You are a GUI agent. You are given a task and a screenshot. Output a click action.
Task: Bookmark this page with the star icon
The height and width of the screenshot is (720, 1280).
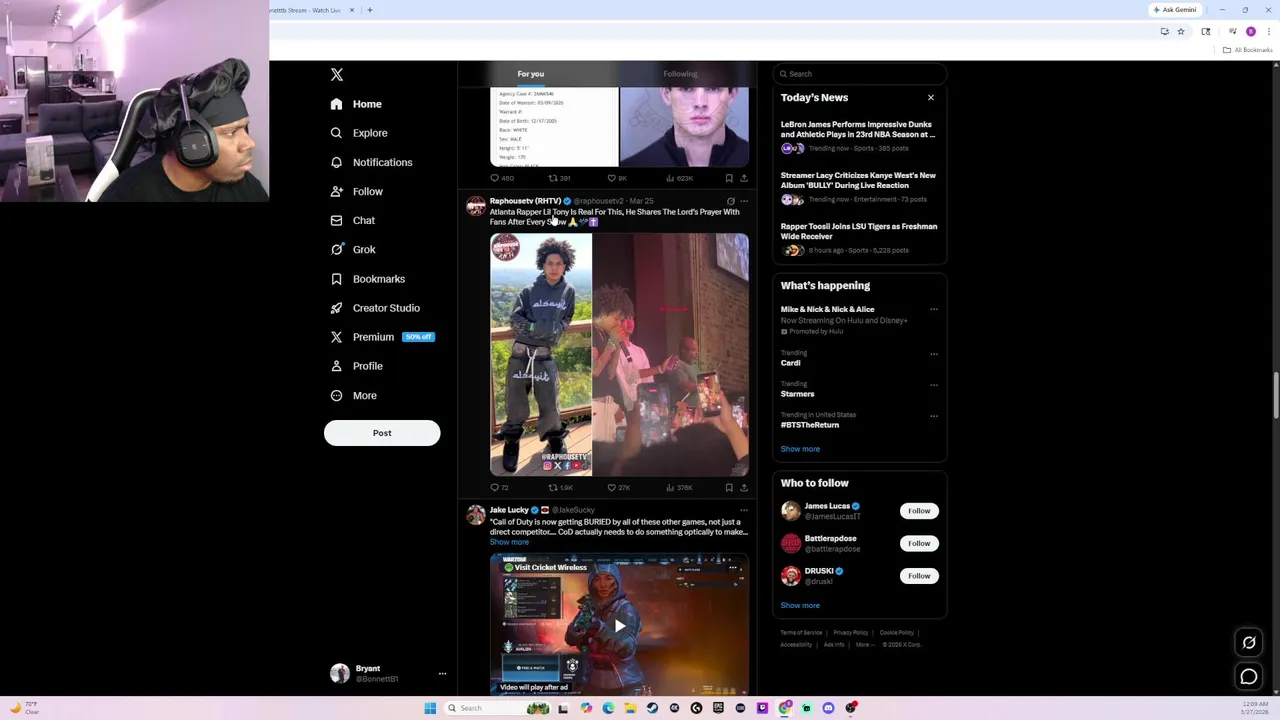[1181, 32]
